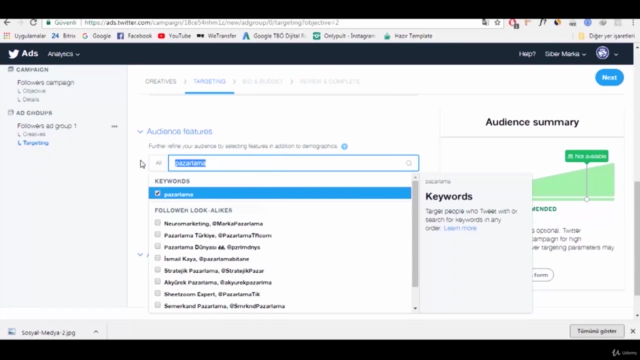Image resolution: width=640 pixels, height=360 pixels.
Task: Click the Not available audience badge
Action: pos(587,156)
